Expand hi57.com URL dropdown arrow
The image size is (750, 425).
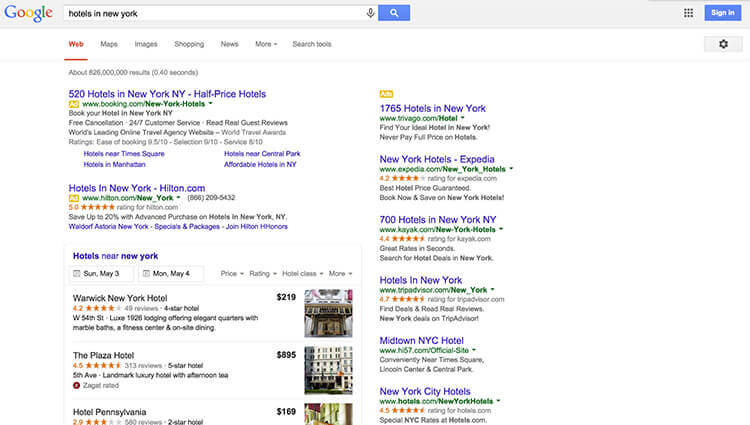[474, 350]
